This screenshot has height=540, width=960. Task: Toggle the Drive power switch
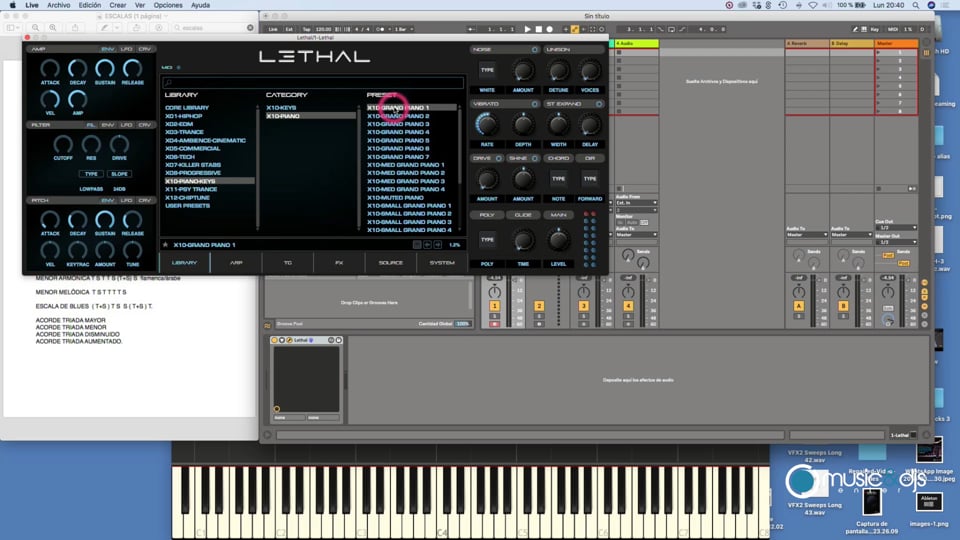499,159
